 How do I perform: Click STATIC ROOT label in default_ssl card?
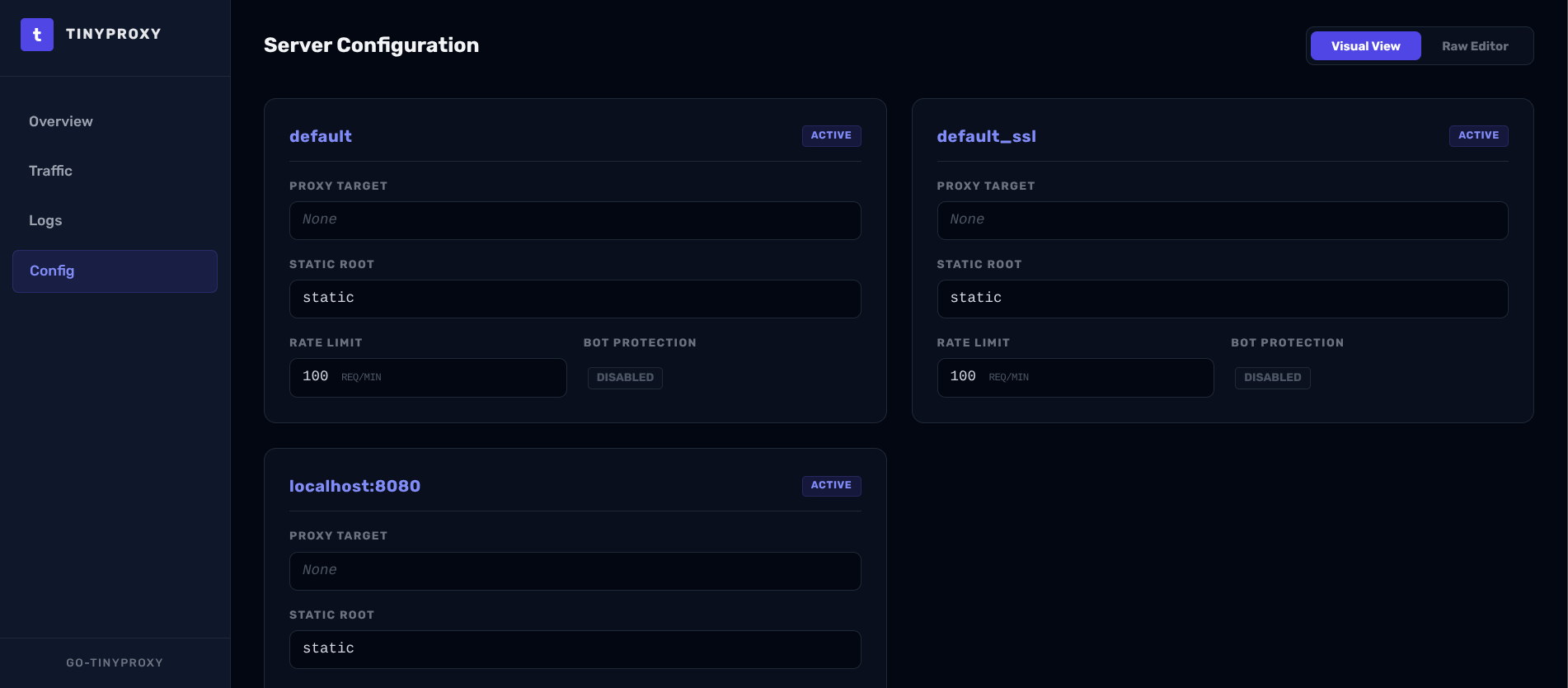point(979,264)
